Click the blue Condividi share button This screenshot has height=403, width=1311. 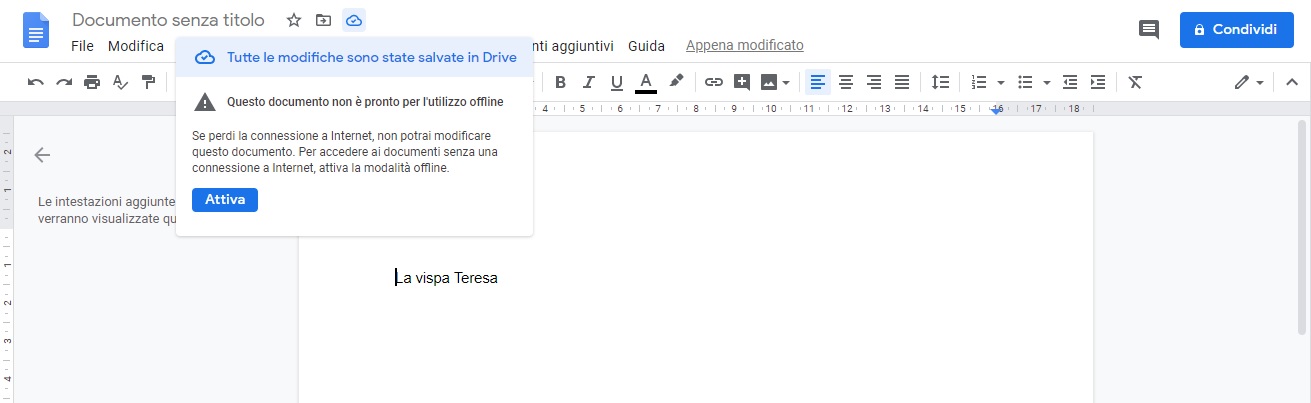point(1237,30)
